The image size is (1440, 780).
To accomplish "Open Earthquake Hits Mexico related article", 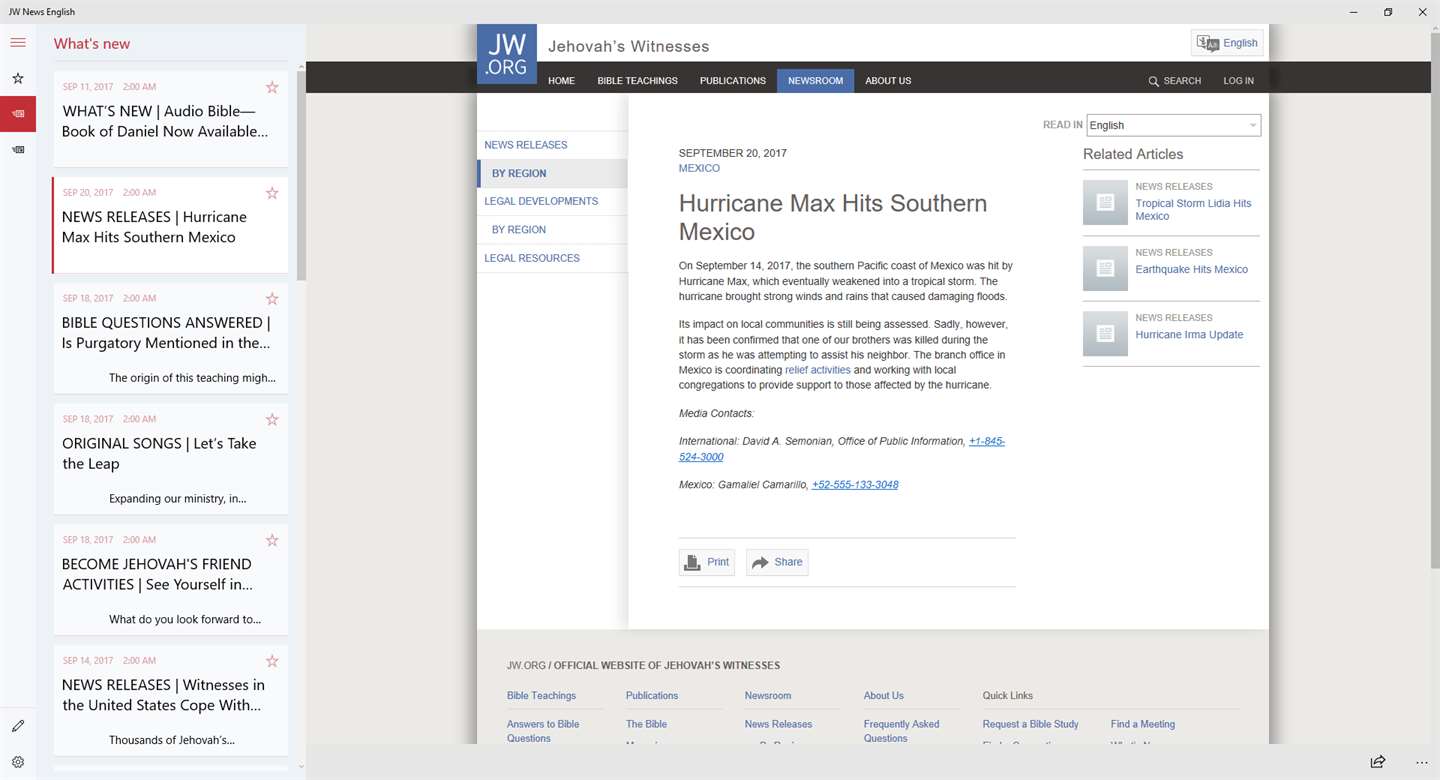I will tap(1191, 269).
